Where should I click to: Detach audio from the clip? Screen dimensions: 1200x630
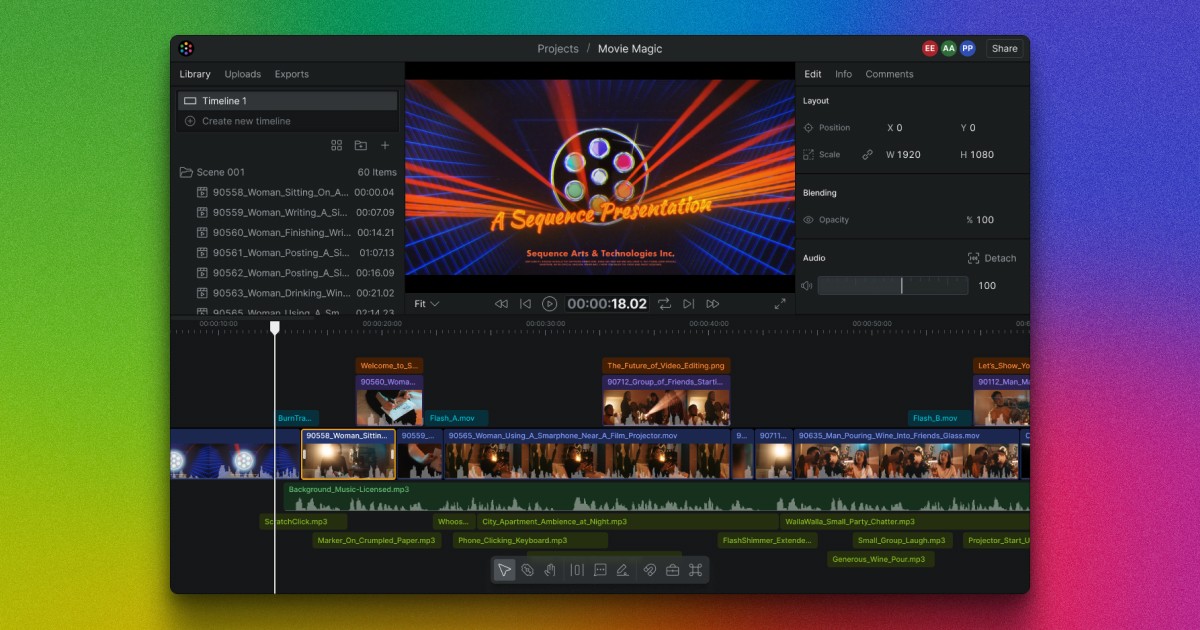pos(992,258)
